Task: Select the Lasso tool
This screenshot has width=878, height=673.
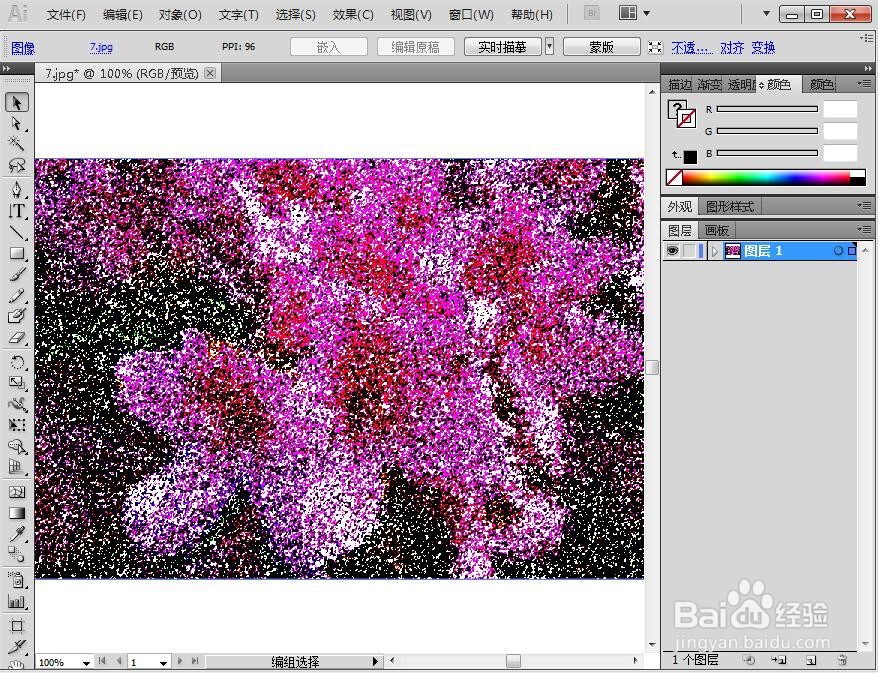Action: 17,165
